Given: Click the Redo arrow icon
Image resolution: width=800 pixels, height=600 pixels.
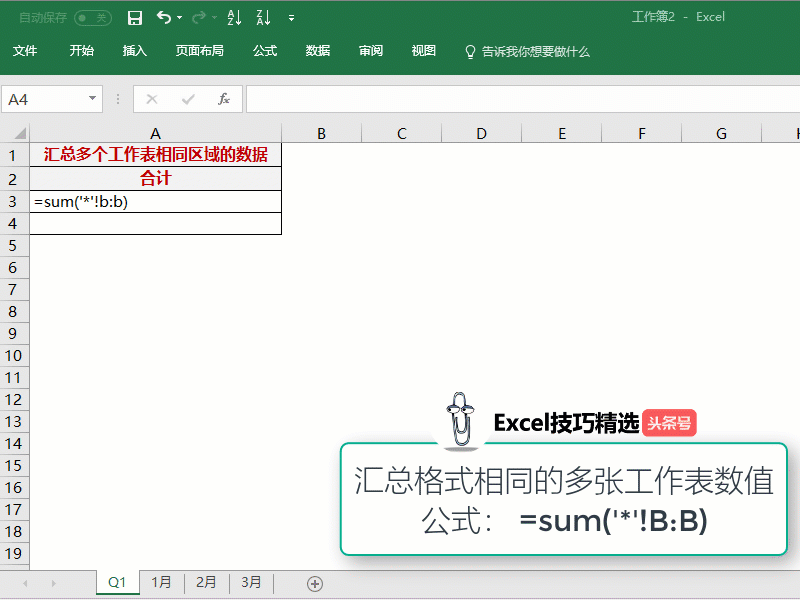Looking at the screenshot, I should pos(198,18).
